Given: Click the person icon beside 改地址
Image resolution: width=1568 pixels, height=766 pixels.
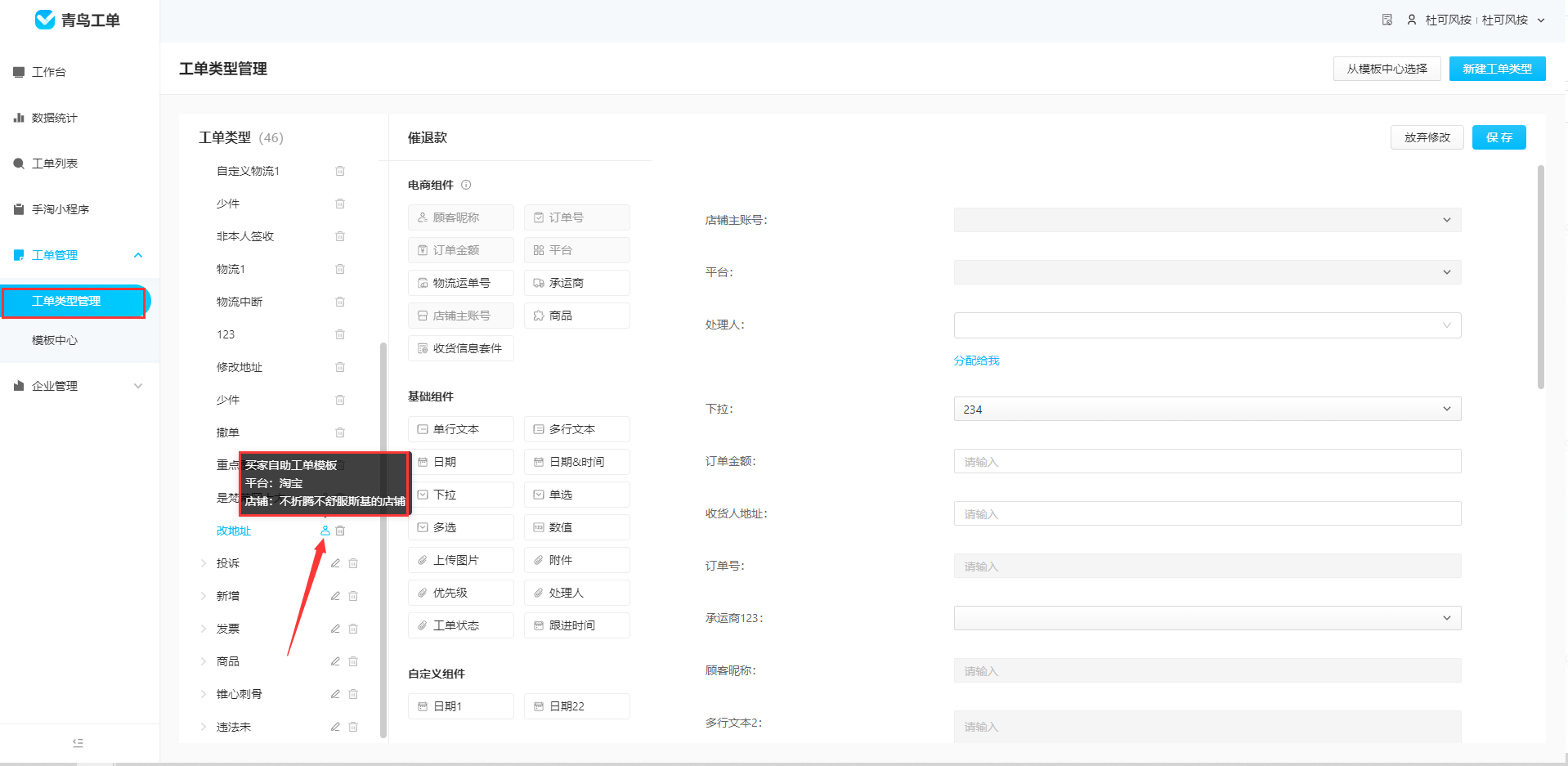Looking at the screenshot, I should [325, 531].
